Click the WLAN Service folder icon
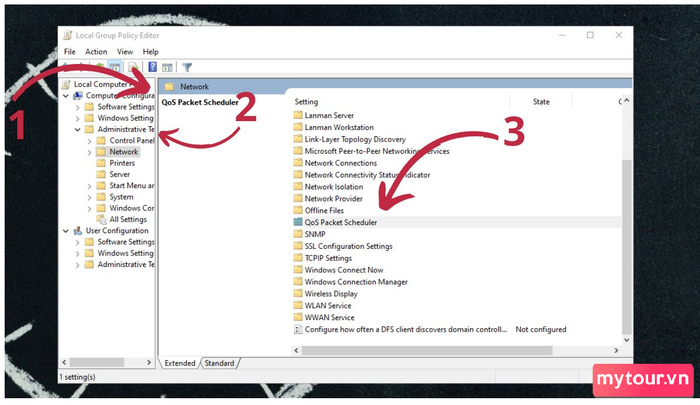700x405 pixels. click(298, 305)
